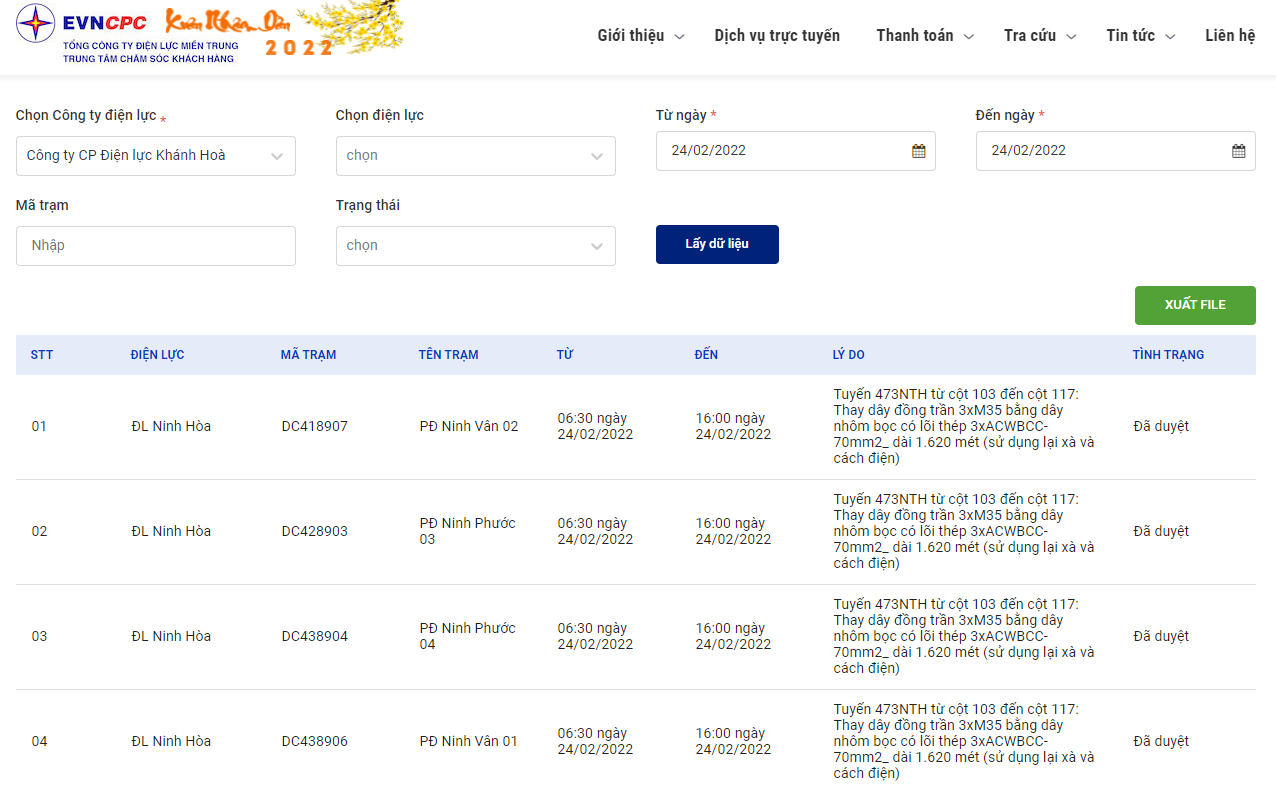1276x789 pixels.
Task: Expand the Tra cứu menu
Action: pyautogui.click(x=1040, y=36)
